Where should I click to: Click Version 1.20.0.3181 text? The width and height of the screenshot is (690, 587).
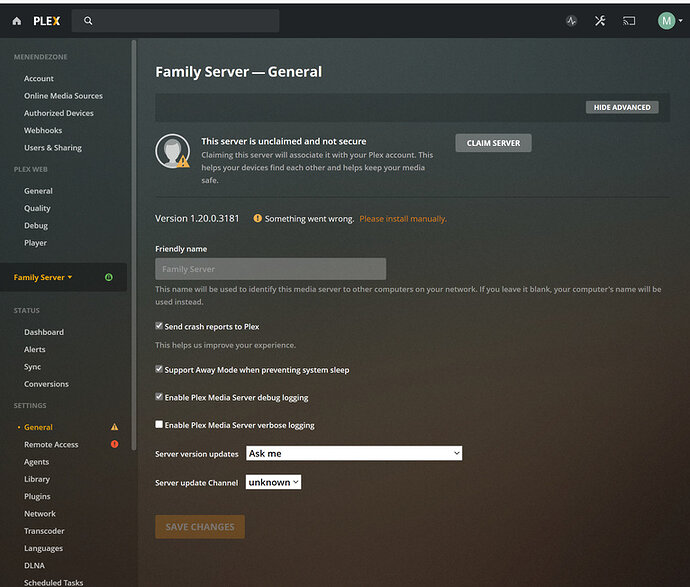pos(197,219)
